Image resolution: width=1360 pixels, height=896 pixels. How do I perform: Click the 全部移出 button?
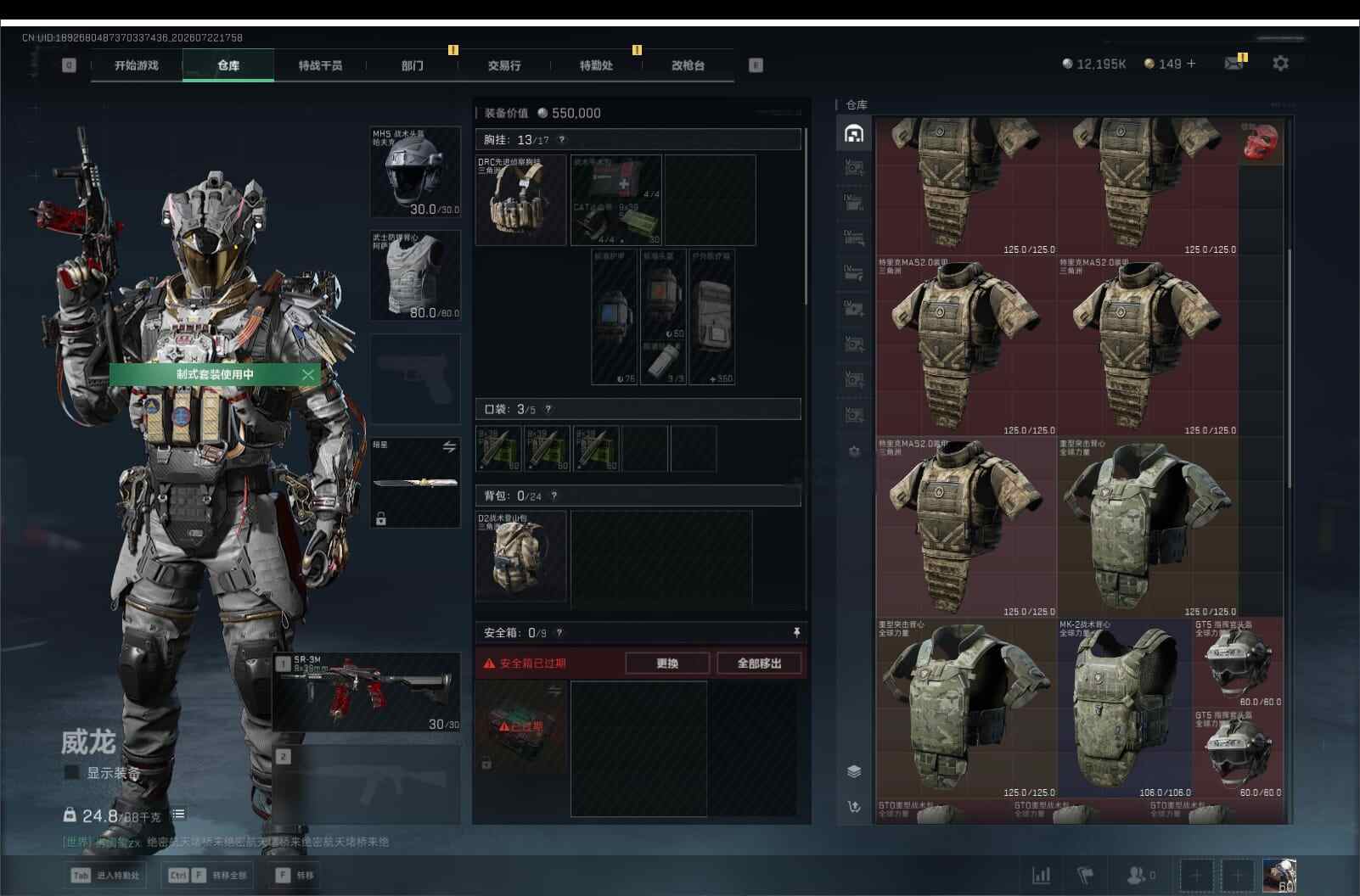pyautogui.click(x=759, y=664)
